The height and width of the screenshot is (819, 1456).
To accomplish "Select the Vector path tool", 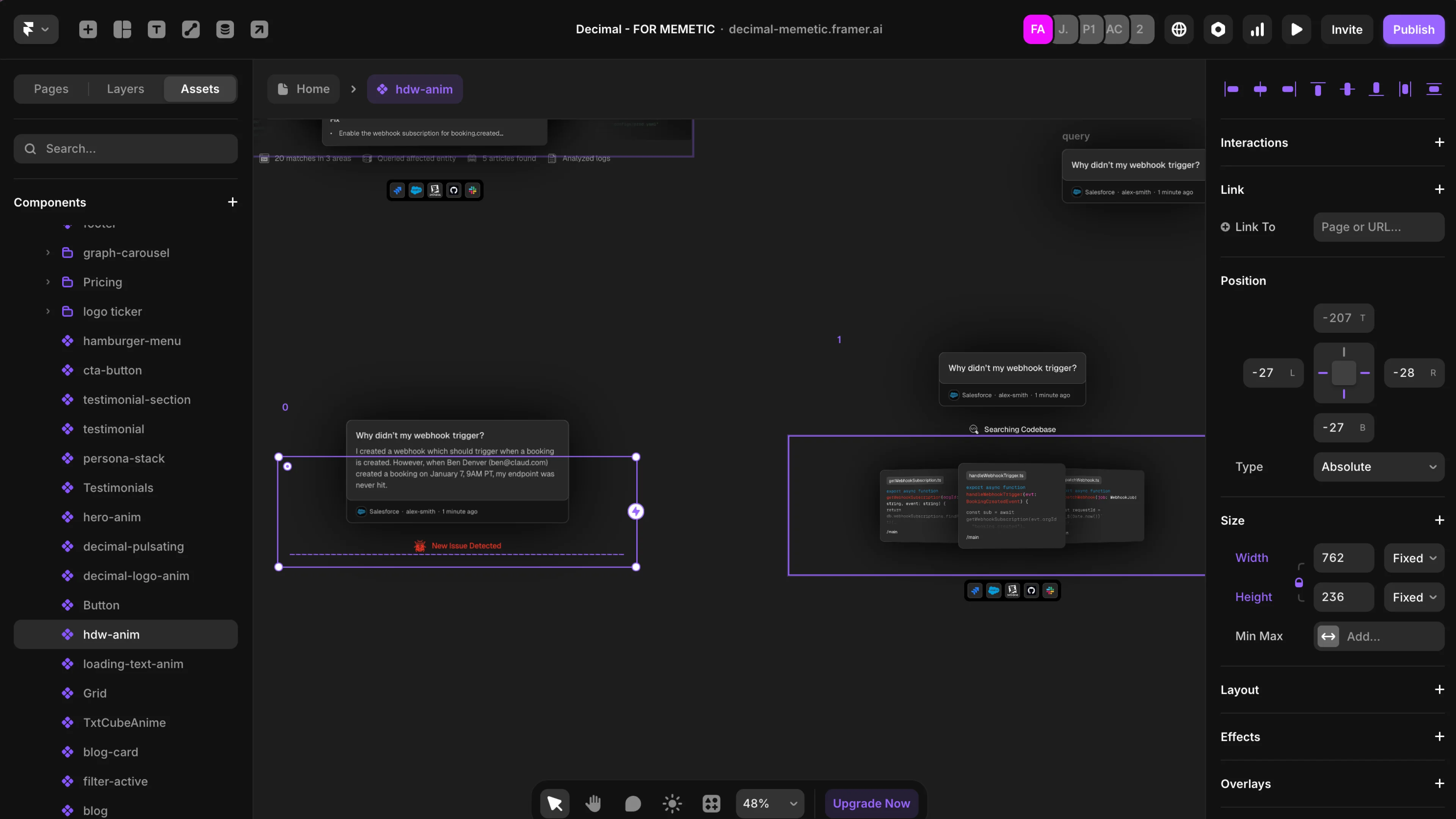I will (x=190, y=29).
